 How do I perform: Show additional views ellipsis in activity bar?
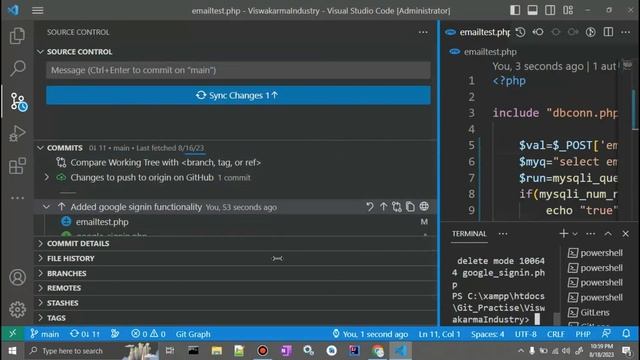[17, 198]
